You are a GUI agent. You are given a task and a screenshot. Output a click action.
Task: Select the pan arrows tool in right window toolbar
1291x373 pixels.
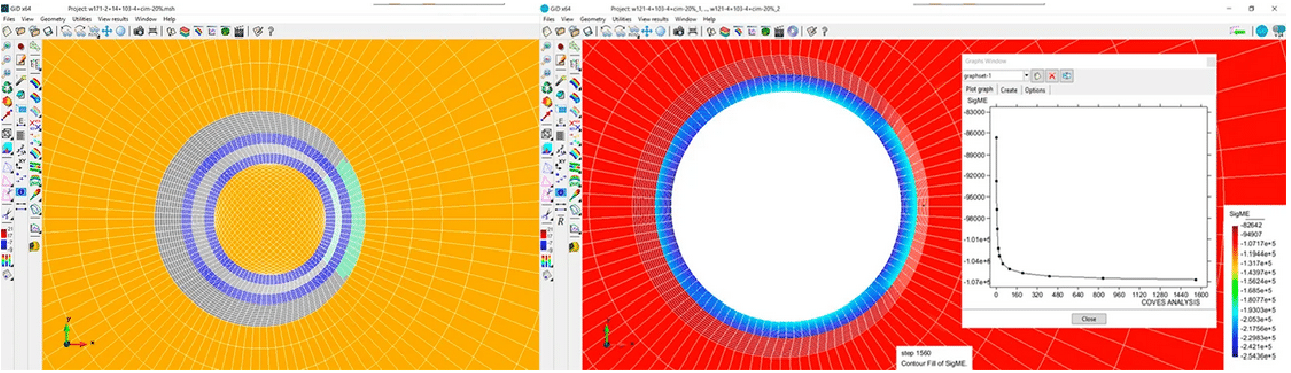pos(647,31)
